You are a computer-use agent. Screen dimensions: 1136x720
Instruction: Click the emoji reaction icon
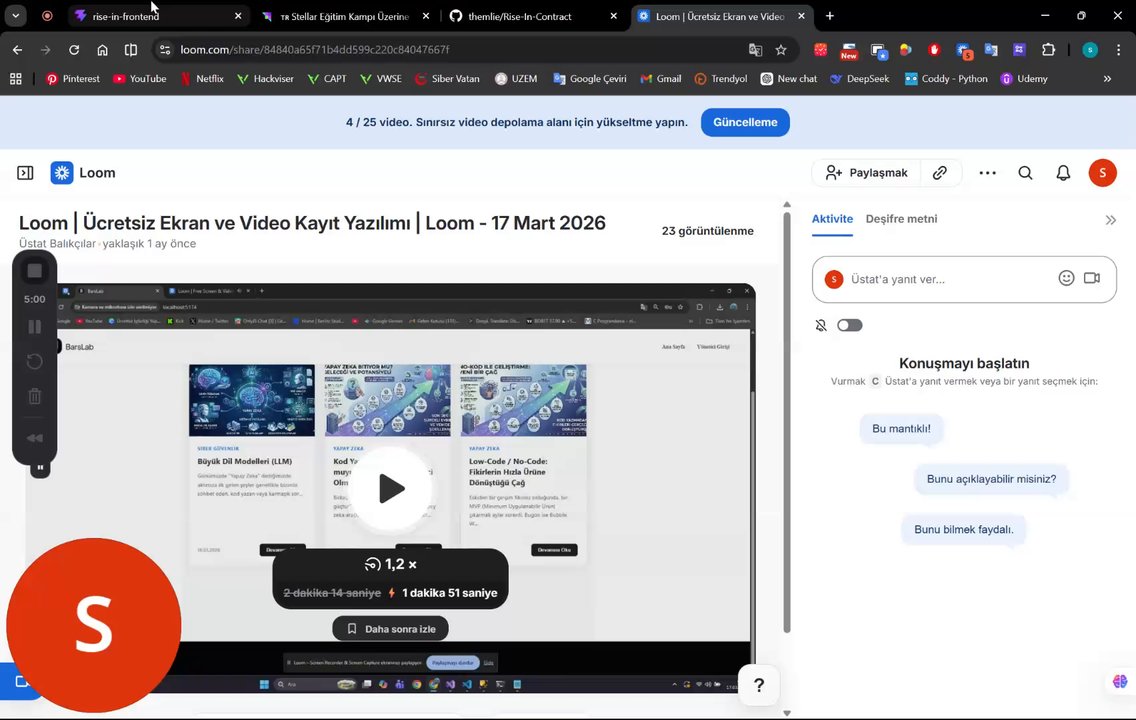click(x=1066, y=279)
